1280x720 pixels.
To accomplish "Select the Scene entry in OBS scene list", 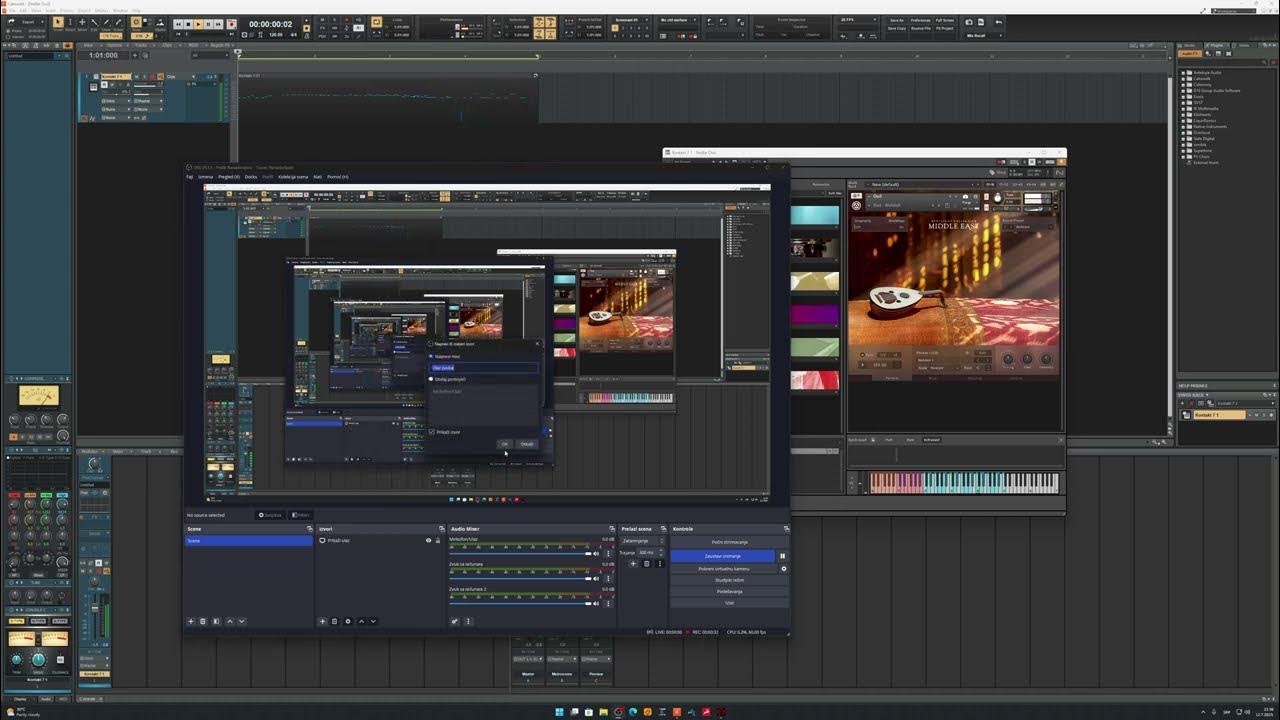I will coord(248,541).
